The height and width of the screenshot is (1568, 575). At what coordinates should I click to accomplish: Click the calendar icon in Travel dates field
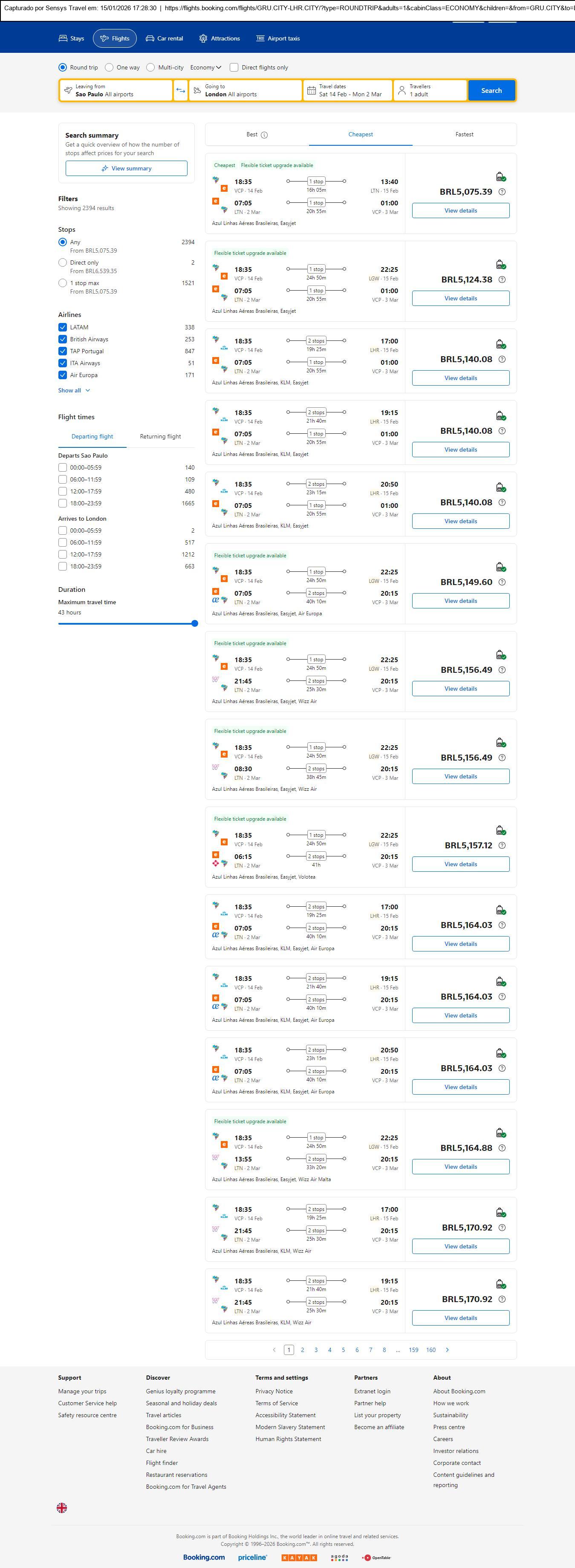pos(311,91)
